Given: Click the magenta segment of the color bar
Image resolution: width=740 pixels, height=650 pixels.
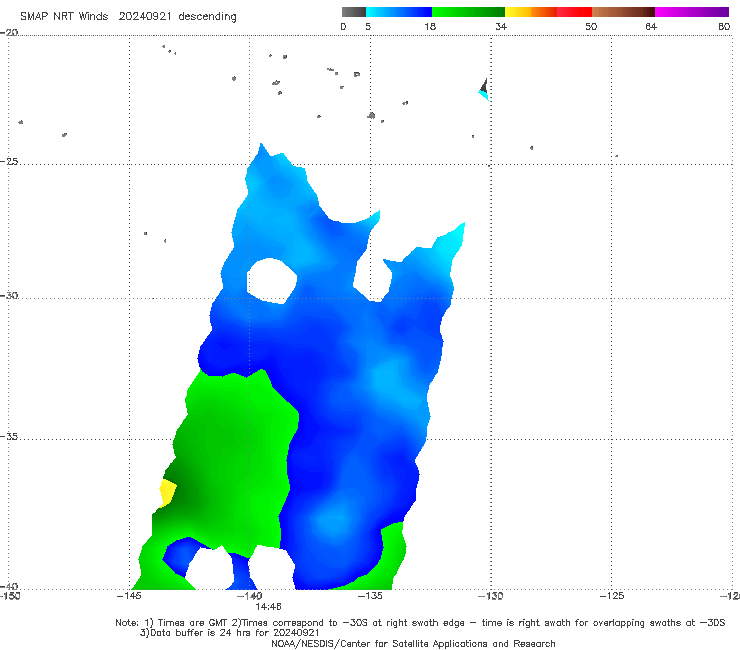Looking at the screenshot, I should click(692, 12).
